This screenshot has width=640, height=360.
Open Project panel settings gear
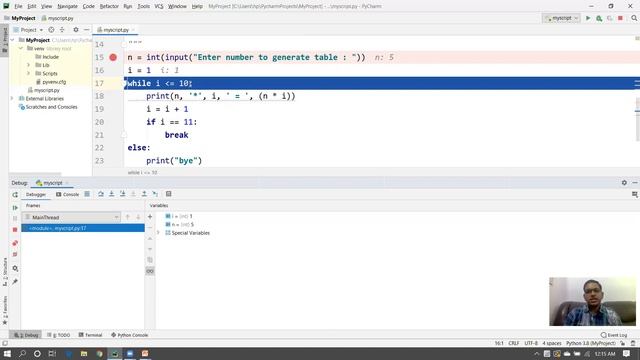76,30
